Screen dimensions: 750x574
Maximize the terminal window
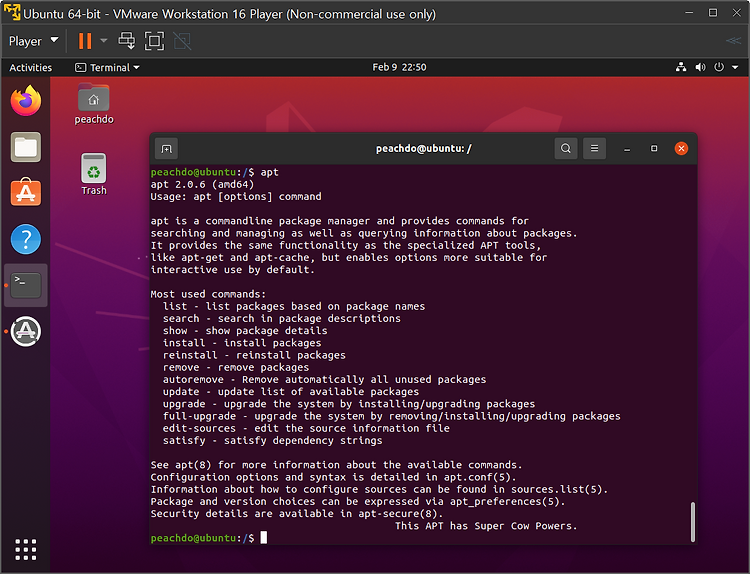[654, 148]
